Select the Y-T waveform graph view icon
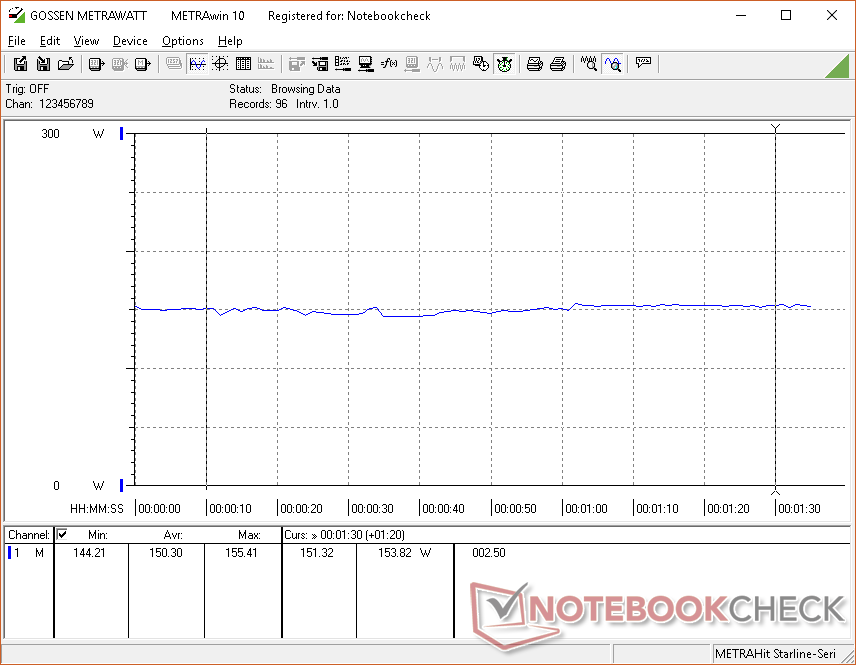The height and width of the screenshot is (665, 856). tap(197, 64)
